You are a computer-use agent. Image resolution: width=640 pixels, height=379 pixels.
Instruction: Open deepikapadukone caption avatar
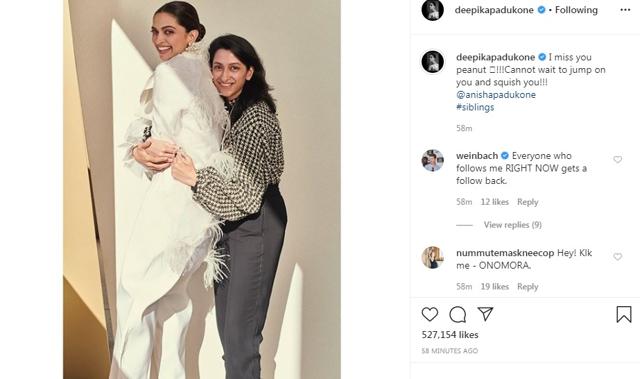(433, 62)
